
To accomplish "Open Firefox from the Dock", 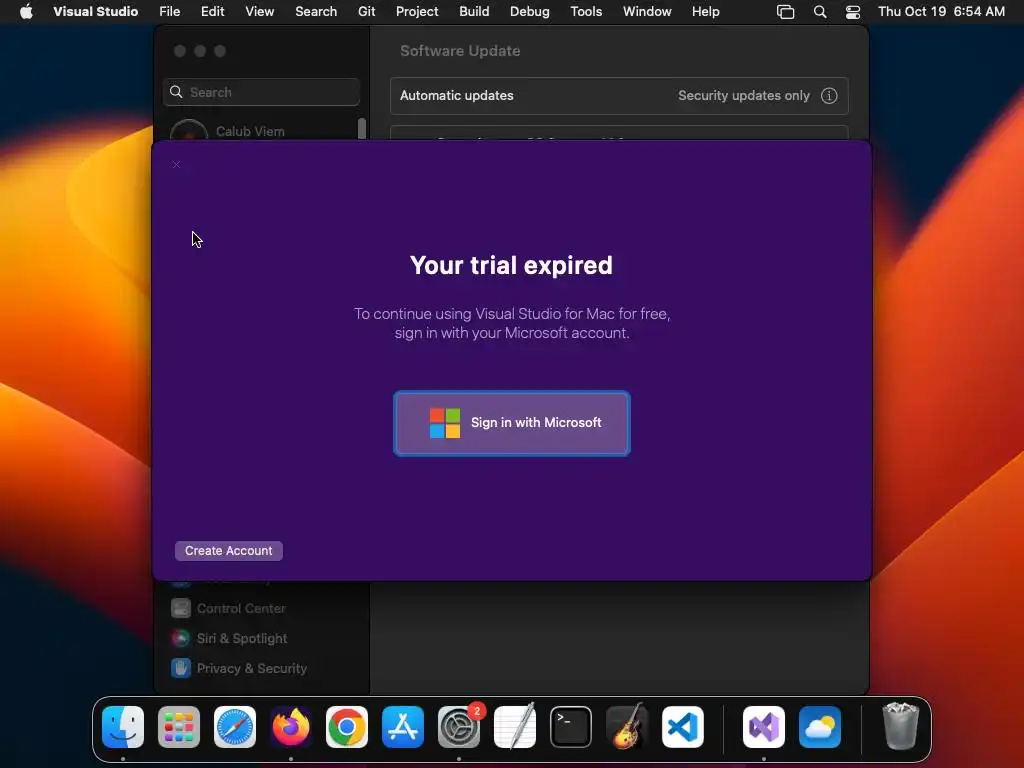I will 291,727.
